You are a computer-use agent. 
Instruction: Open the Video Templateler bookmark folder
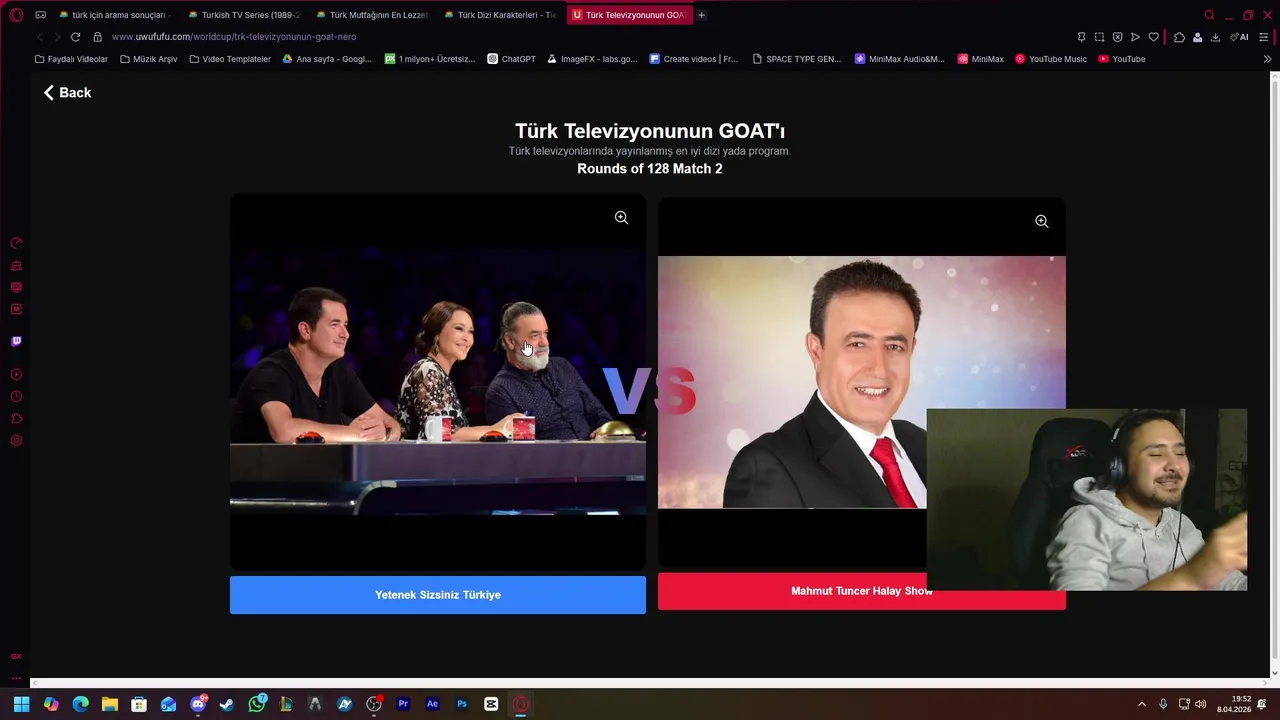(230, 59)
